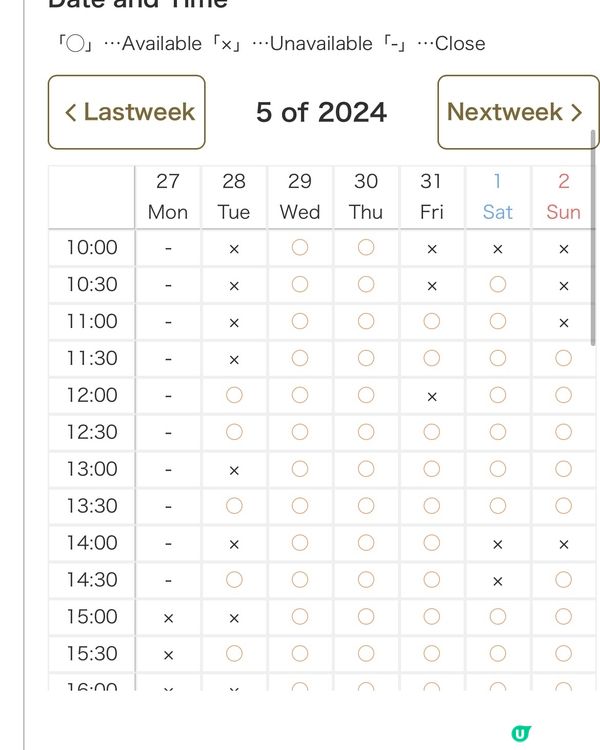Book Thu 30 at 10:30 slot
The height and width of the screenshot is (750, 600).
point(366,285)
